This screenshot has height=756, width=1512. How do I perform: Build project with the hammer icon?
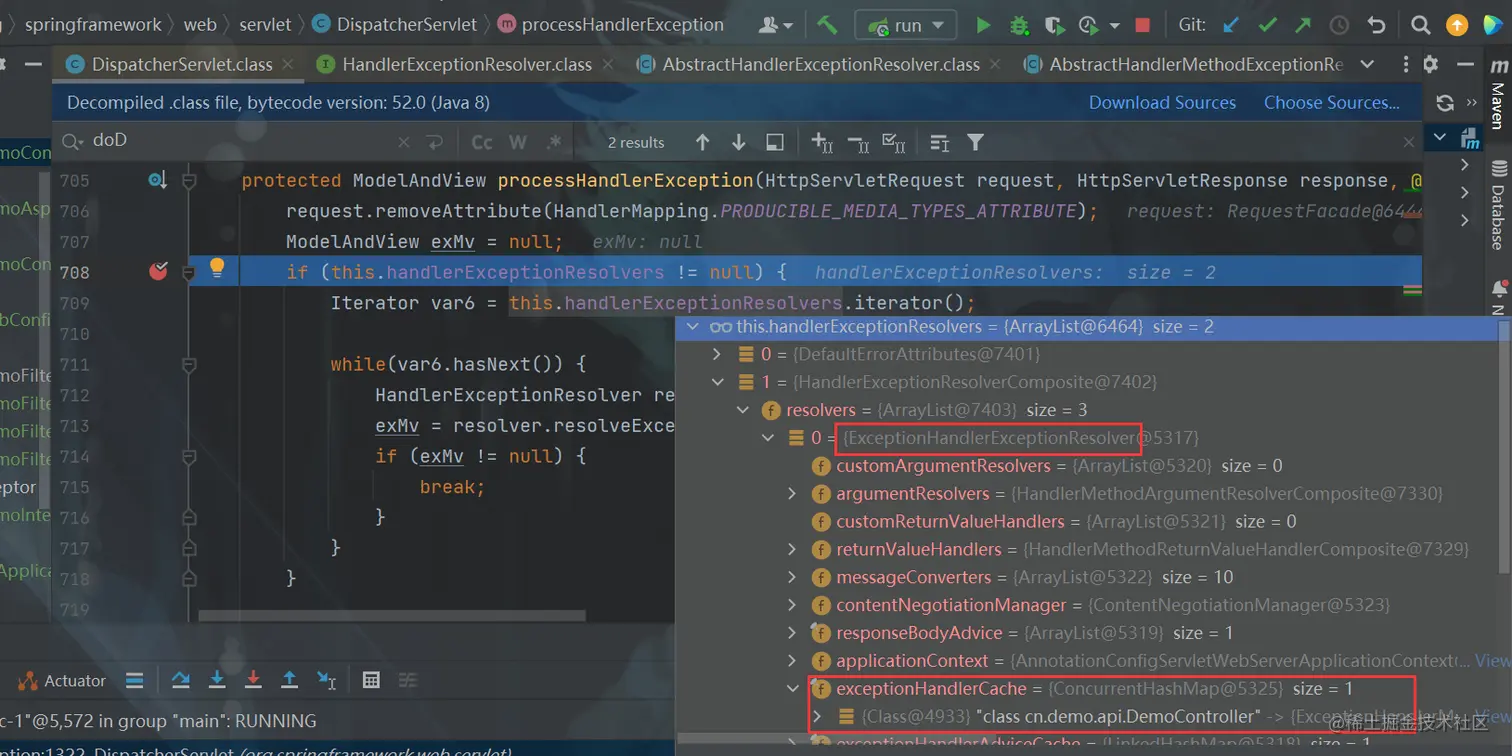pos(827,25)
